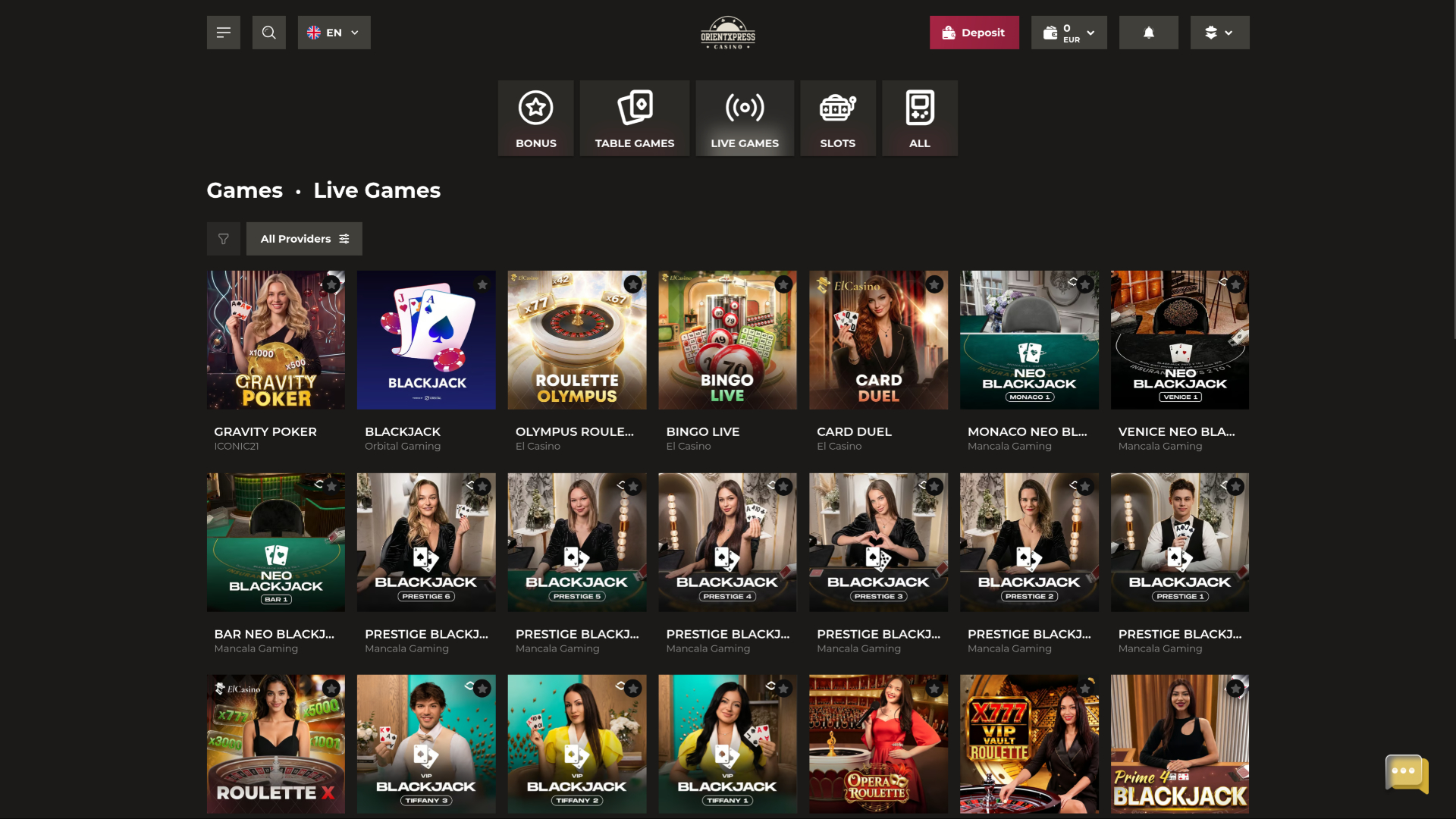
Task: Open the Opera Roulette game thumbnail
Action: click(x=878, y=744)
